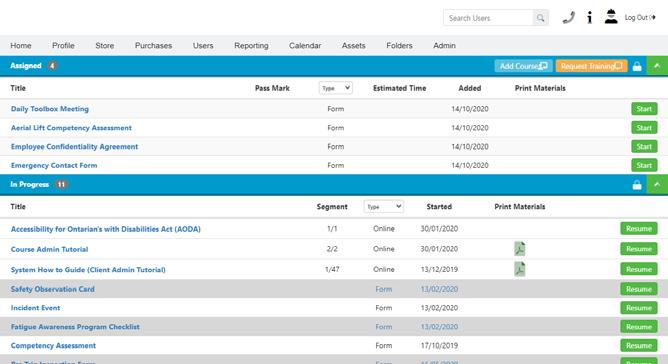The width and height of the screenshot is (668, 364).
Task: Click the In Progress section lock icon
Action: click(x=637, y=185)
